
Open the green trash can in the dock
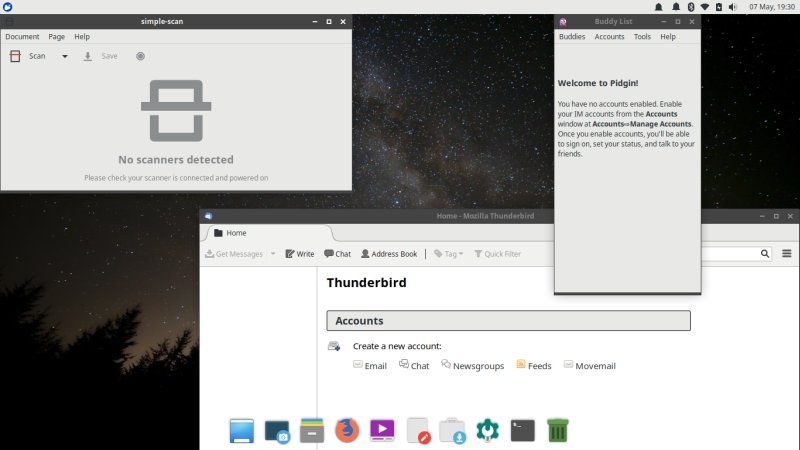point(558,431)
